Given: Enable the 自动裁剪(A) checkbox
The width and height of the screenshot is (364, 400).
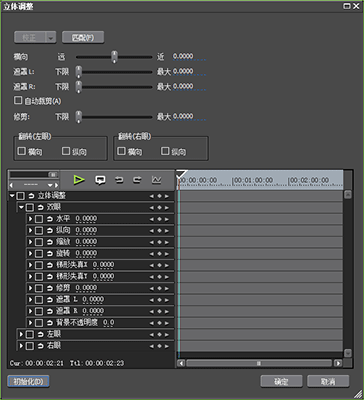Looking at the screenshot, I should 18,100.
